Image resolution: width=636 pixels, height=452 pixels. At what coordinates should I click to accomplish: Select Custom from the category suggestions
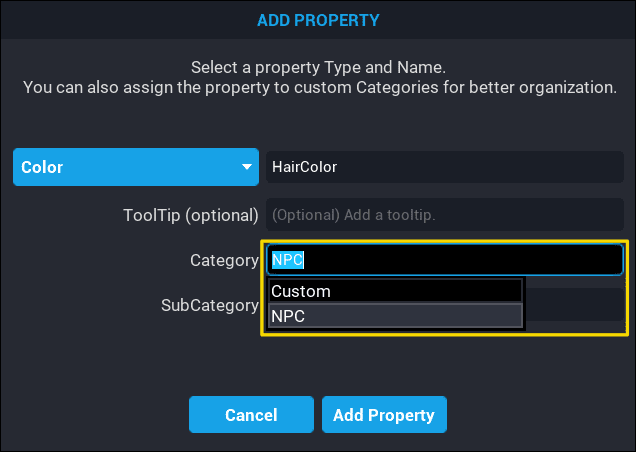395,291
